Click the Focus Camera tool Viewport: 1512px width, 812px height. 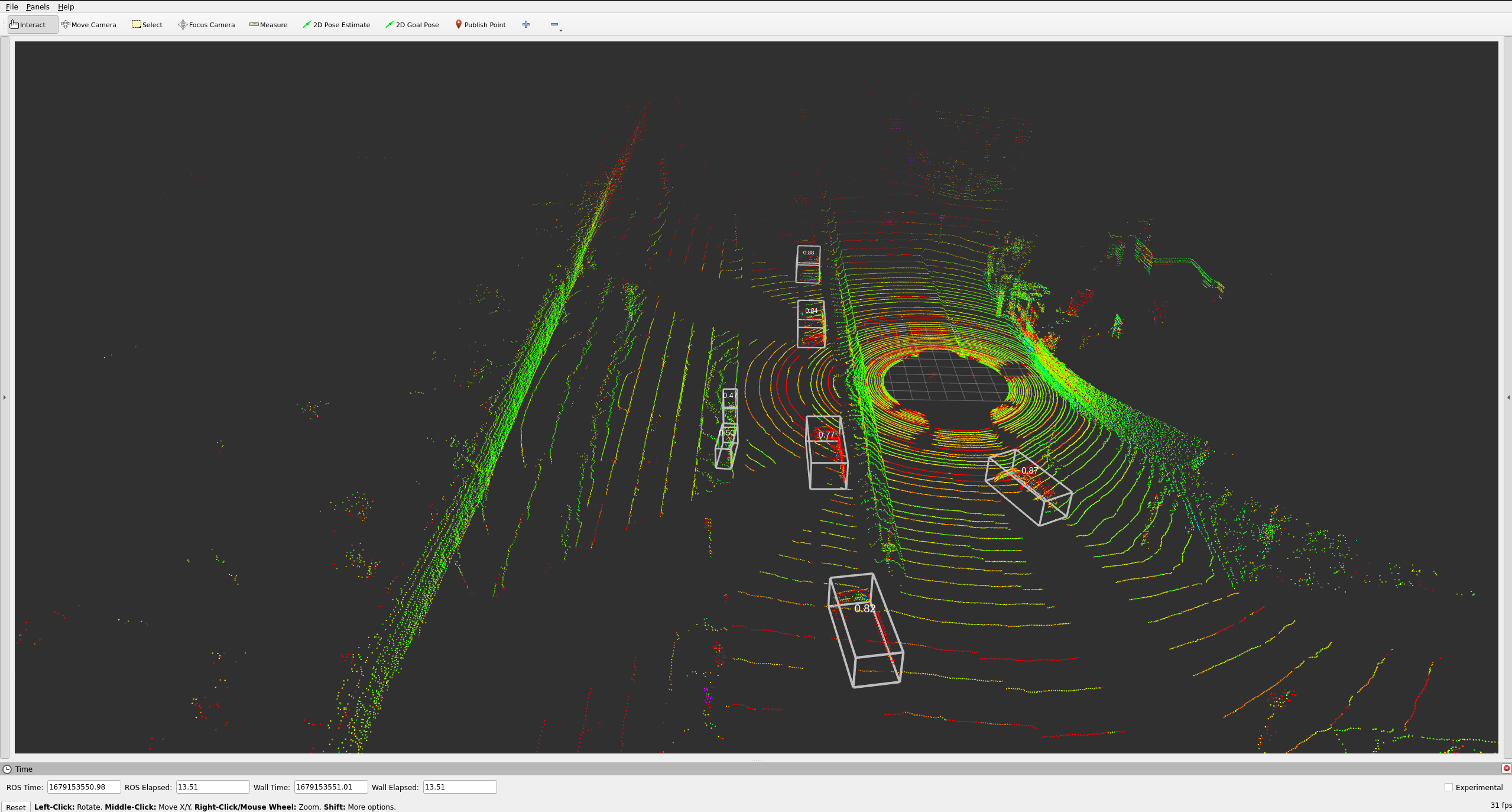pyautogui.click(x=206, y=25)
